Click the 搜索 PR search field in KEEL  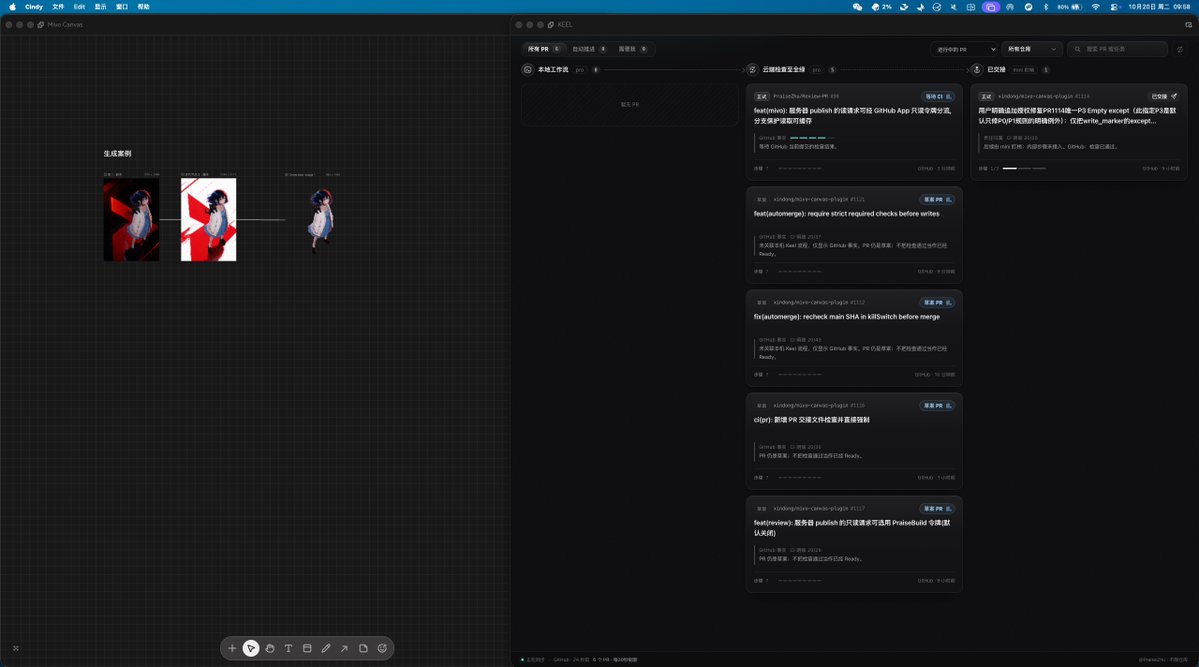point(1117,49)
